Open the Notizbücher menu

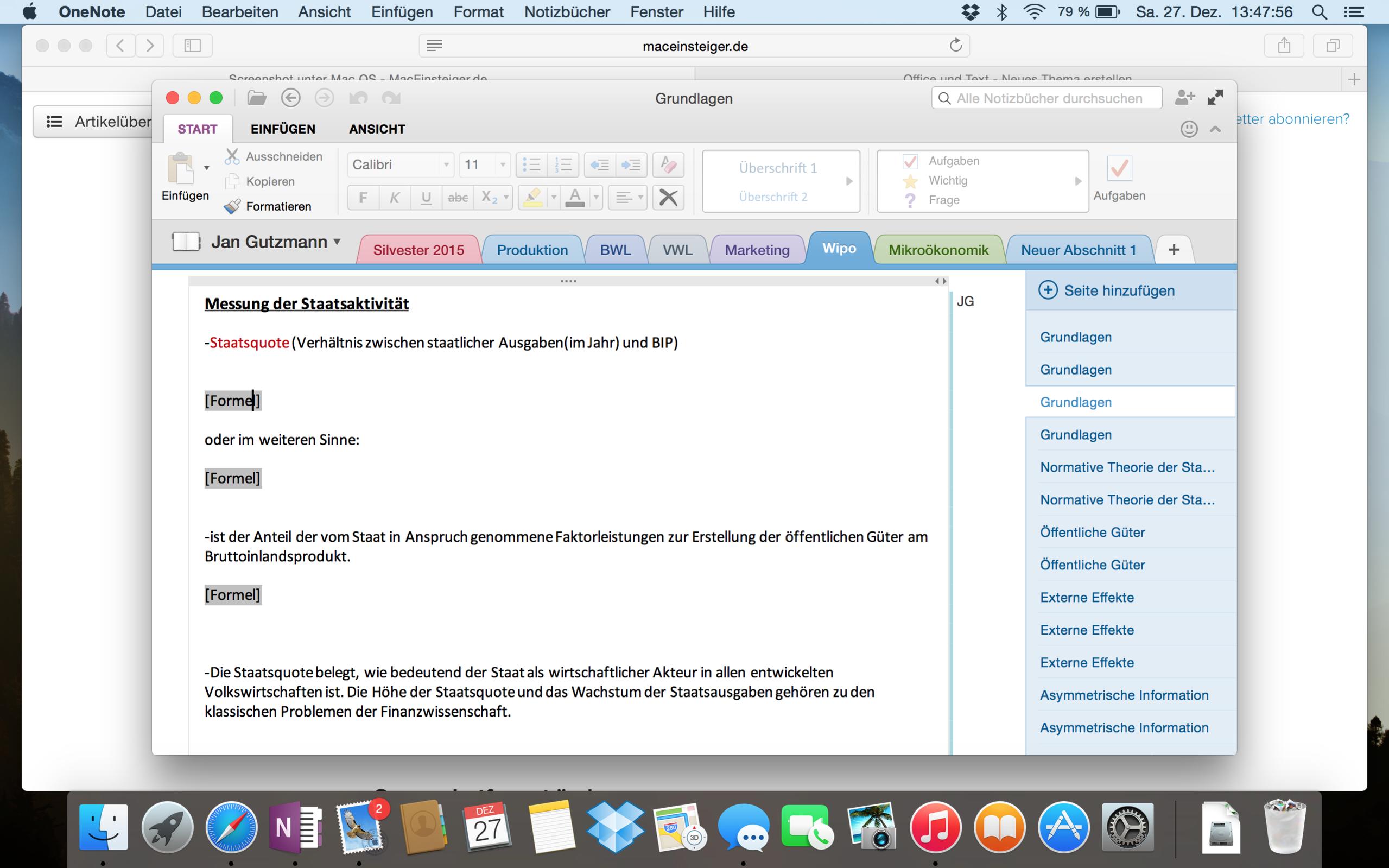567,12
